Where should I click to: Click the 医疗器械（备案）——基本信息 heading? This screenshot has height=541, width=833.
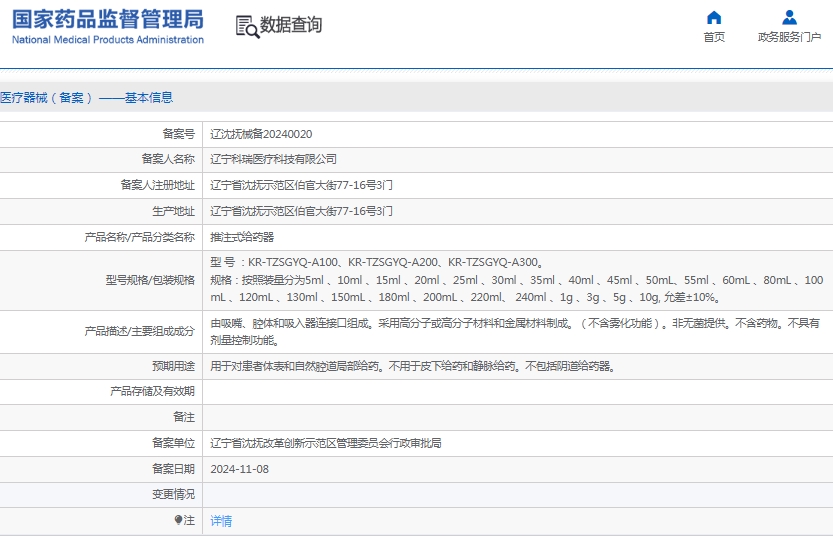pos(87,98)
